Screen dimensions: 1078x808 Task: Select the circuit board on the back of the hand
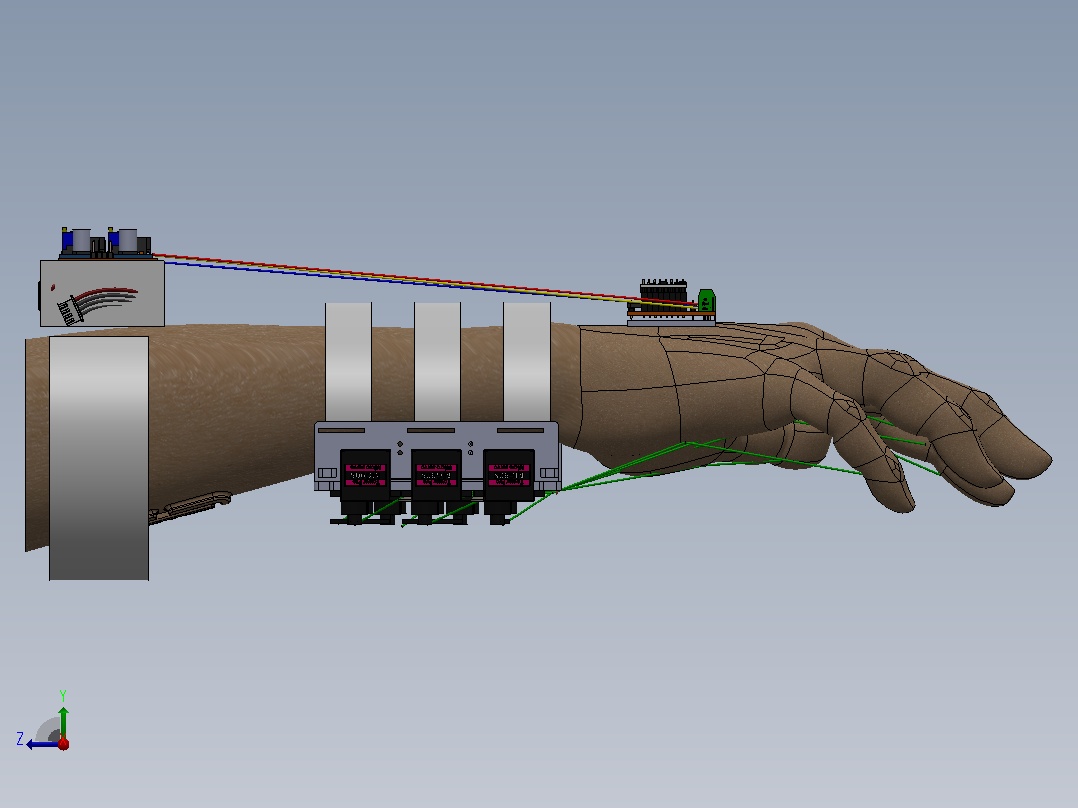coord(670,316)
